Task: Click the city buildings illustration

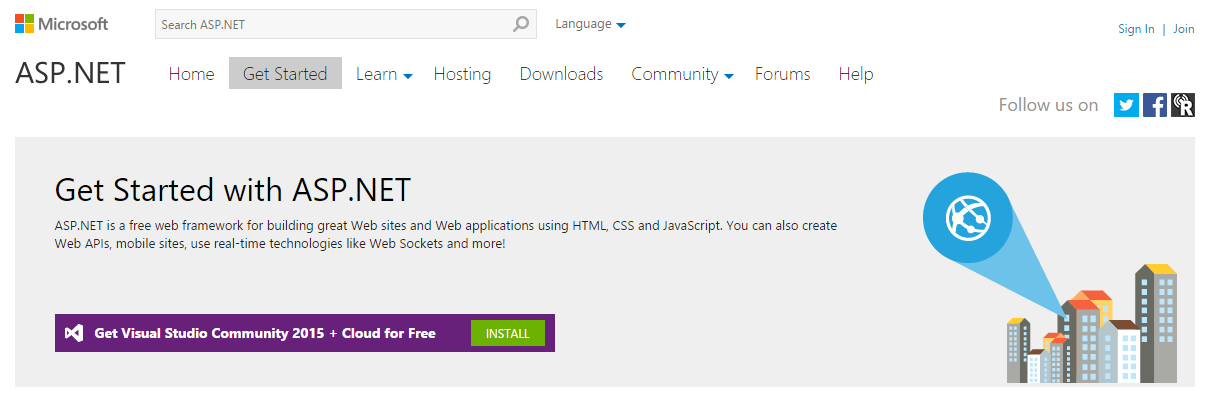Action: coord(1091,325)
